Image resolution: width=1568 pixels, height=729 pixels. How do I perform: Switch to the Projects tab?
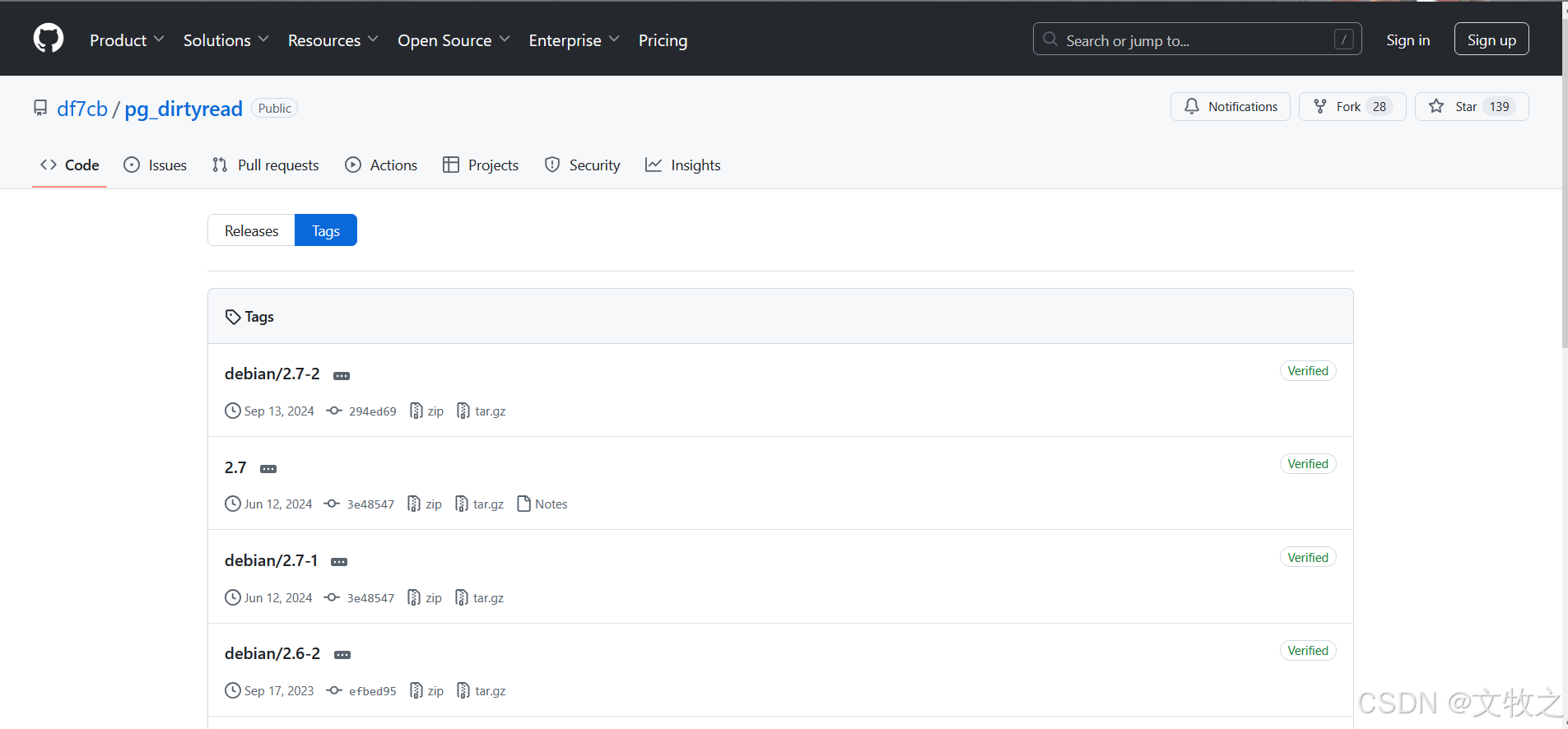click(x=481, y=165)
